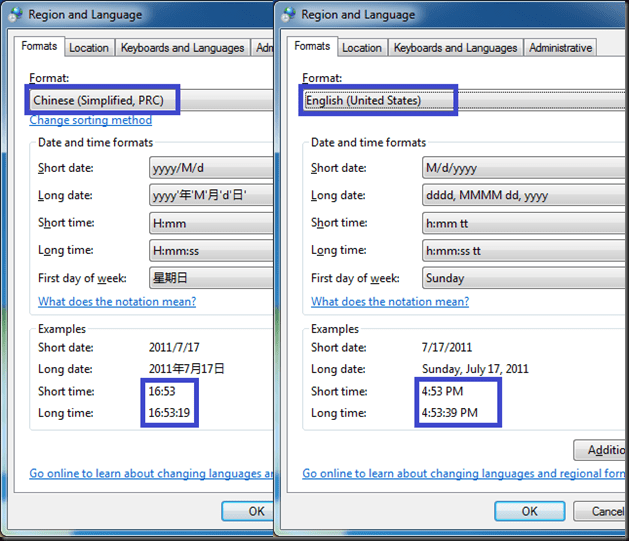Select the Location tab in the left dialog

pyautogui.click(x=89, y=48)
